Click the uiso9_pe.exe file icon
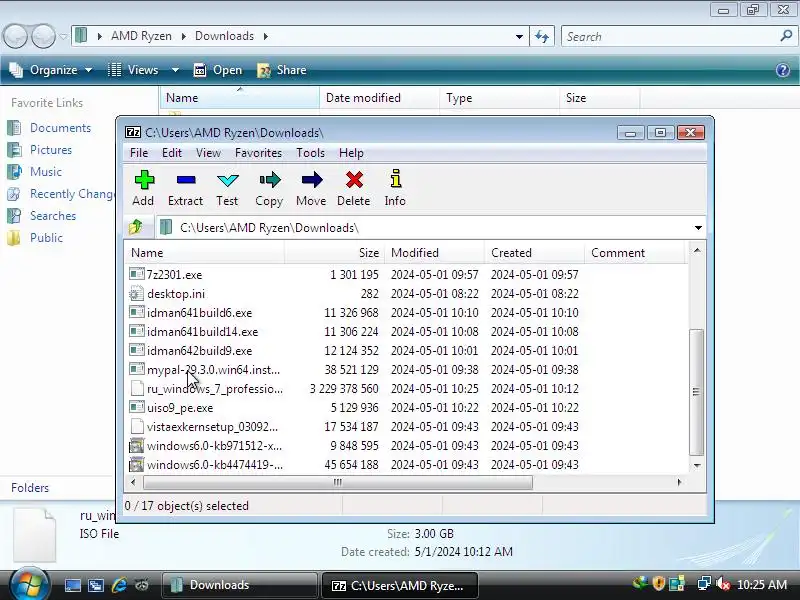The image size is (800, 600). click(x=137, y=407)
